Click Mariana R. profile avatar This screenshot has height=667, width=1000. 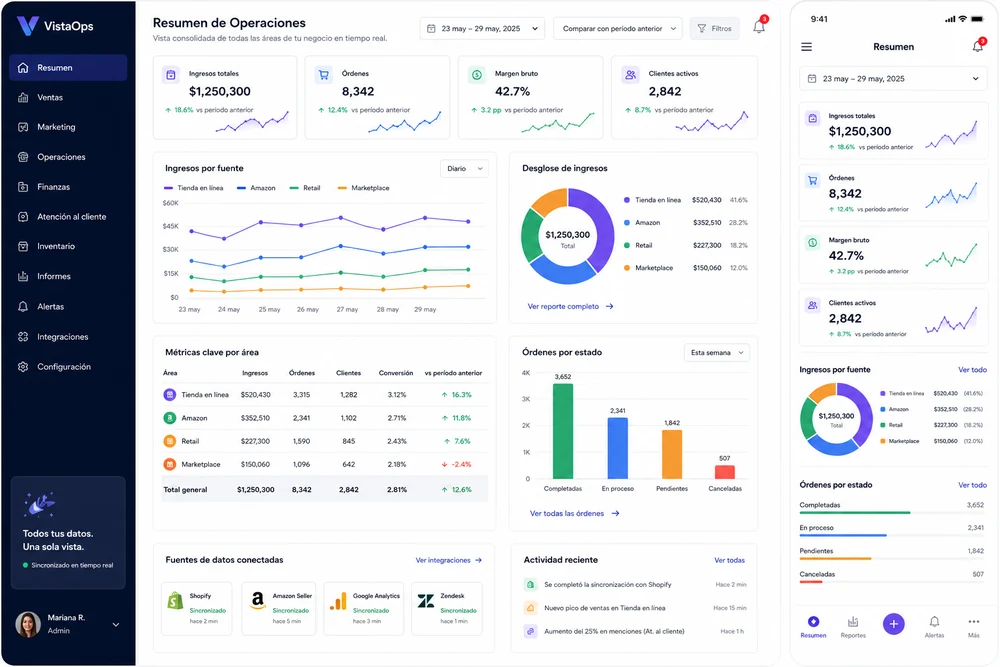click(28, 624)
